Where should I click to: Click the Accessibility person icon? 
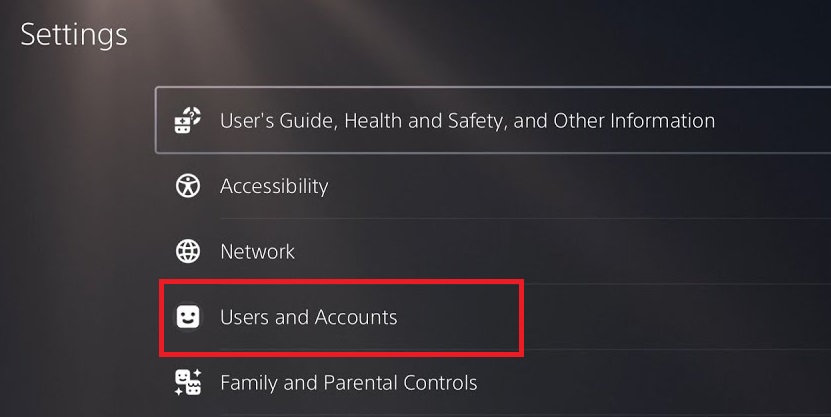tap(188, 186)
